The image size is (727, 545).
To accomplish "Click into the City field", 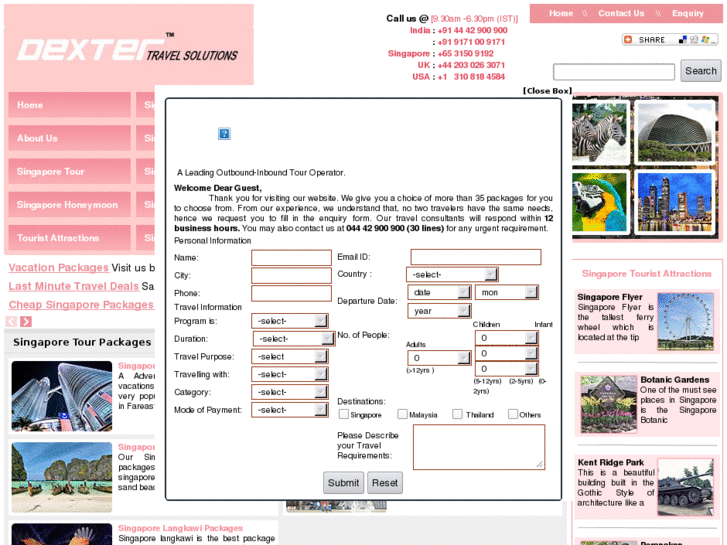I will (291, 275).
